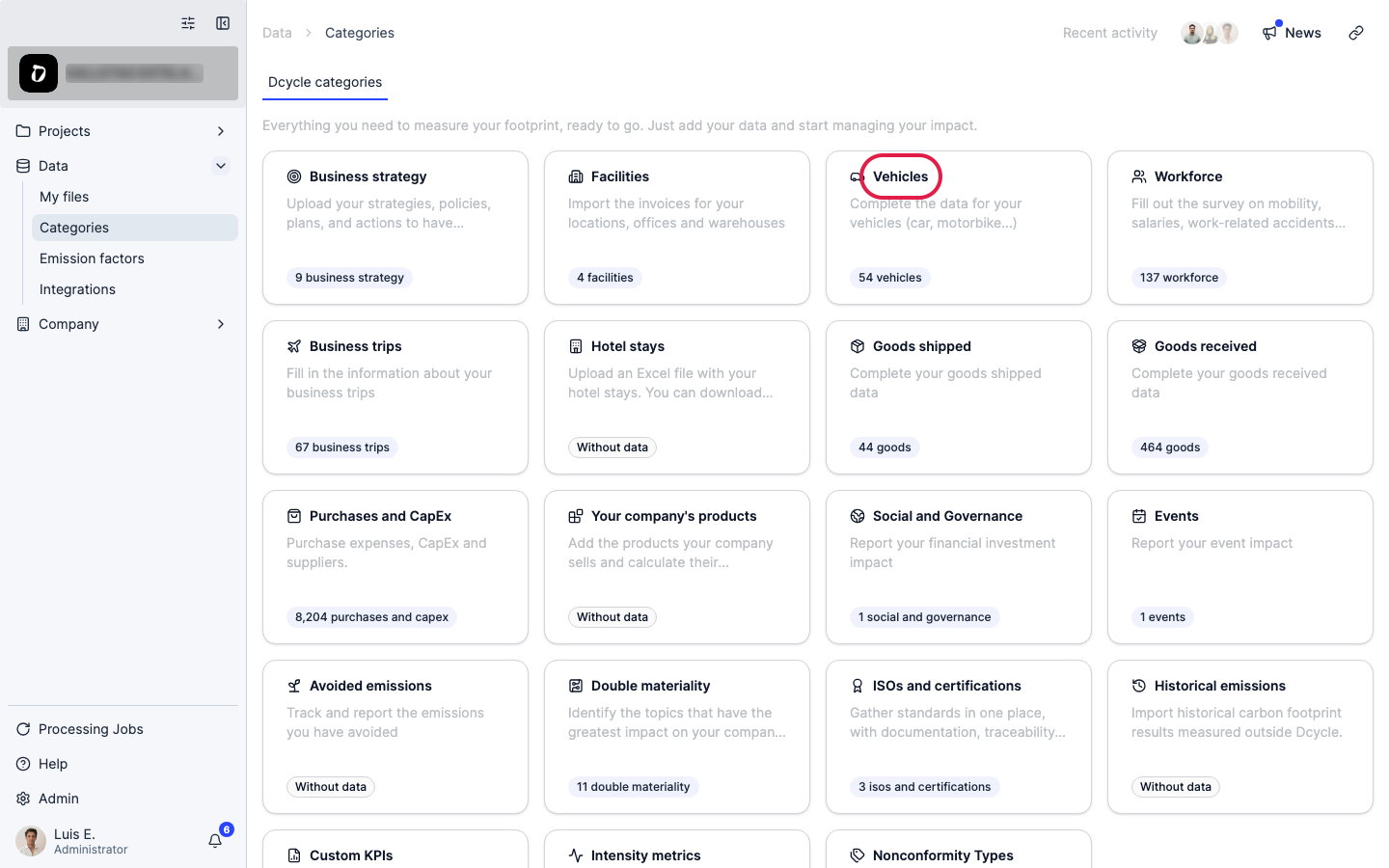Click the Business trips airplane icon

coord(294,346)
